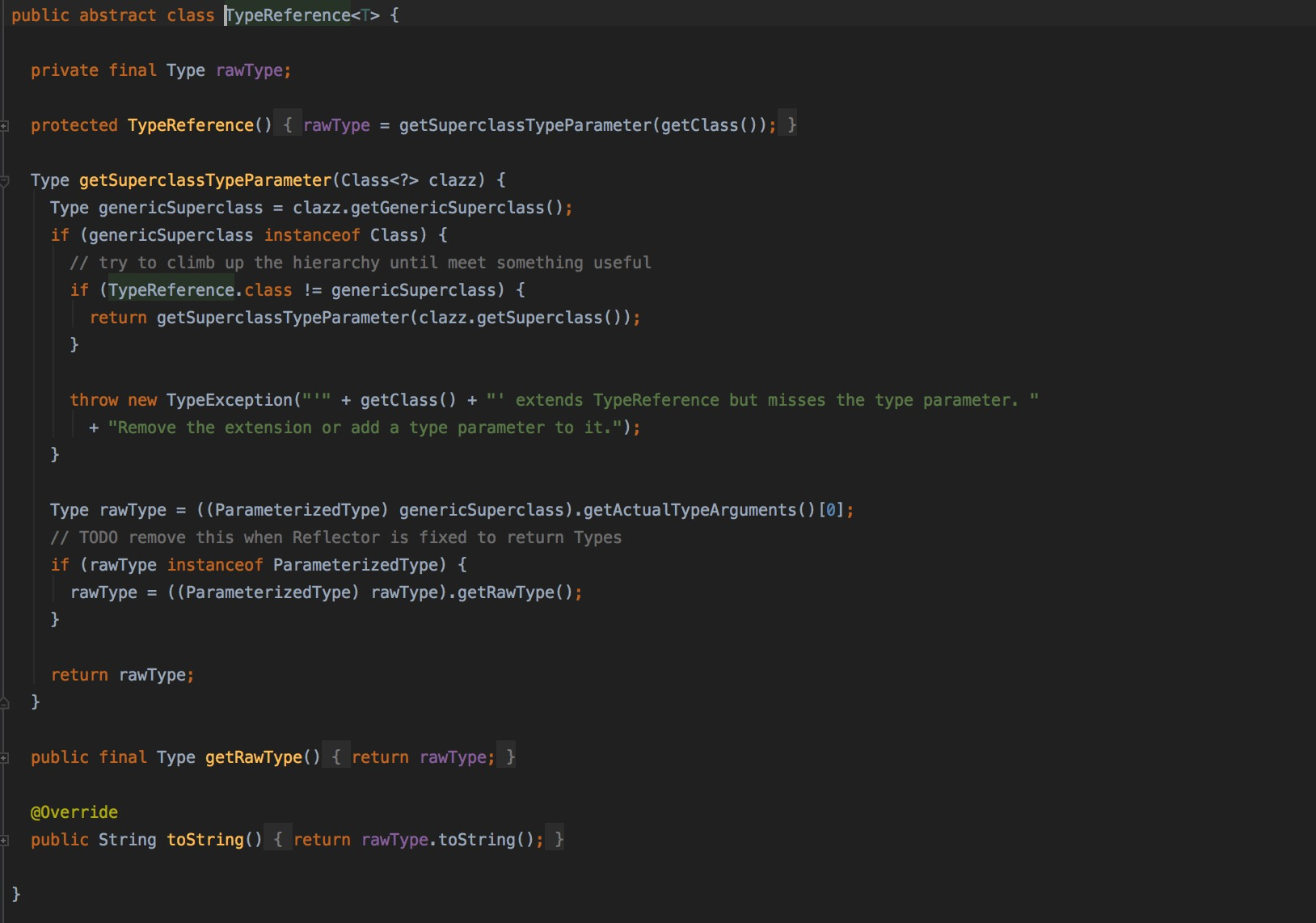Click the getGenericSuperclass() call
The height and width of the screenshot is (923, 1316).
click(457, 208)
